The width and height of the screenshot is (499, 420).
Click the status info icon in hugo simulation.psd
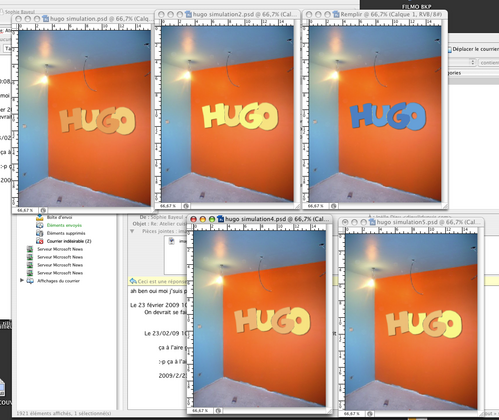(x=43, y=211)
